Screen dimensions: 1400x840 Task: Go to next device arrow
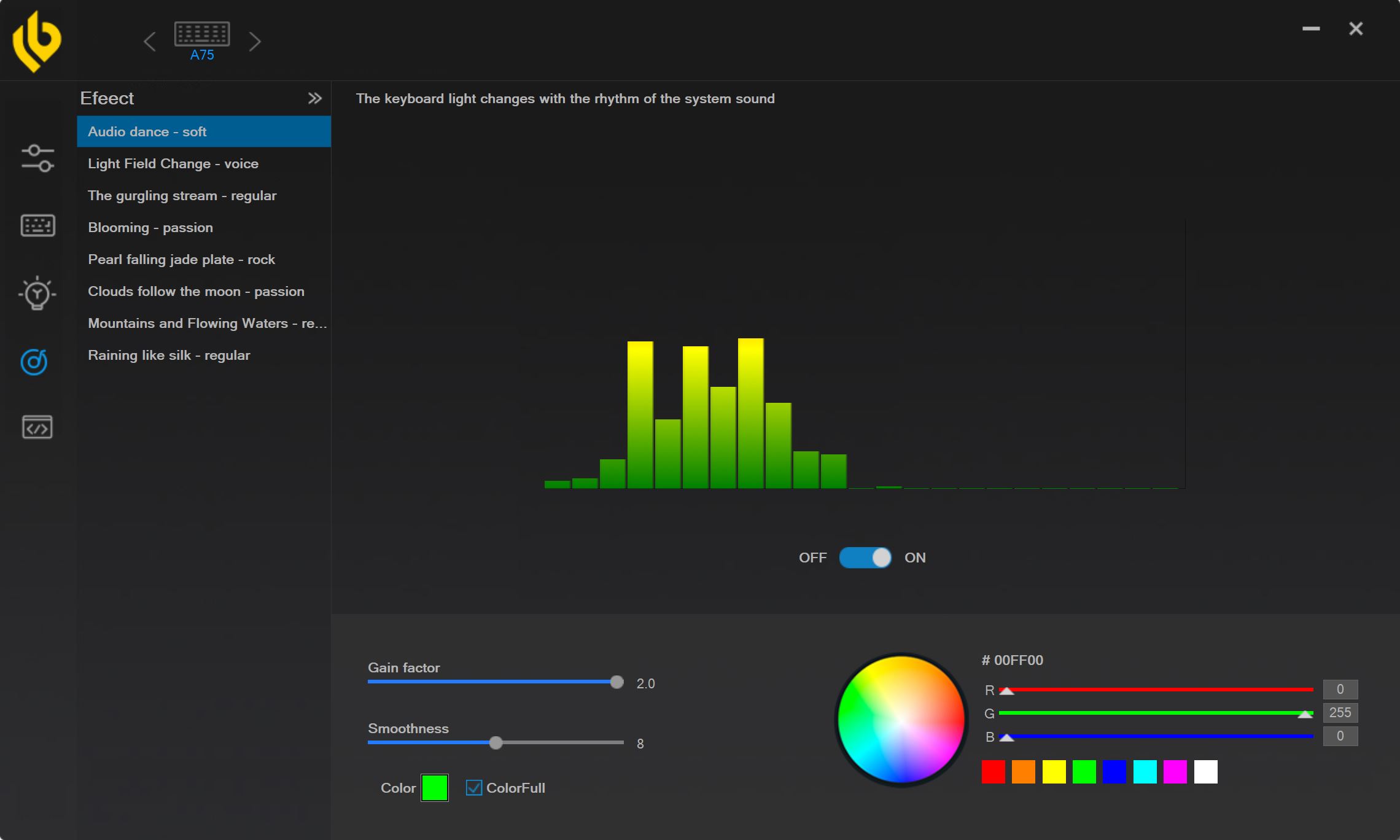tap(255, 42)
